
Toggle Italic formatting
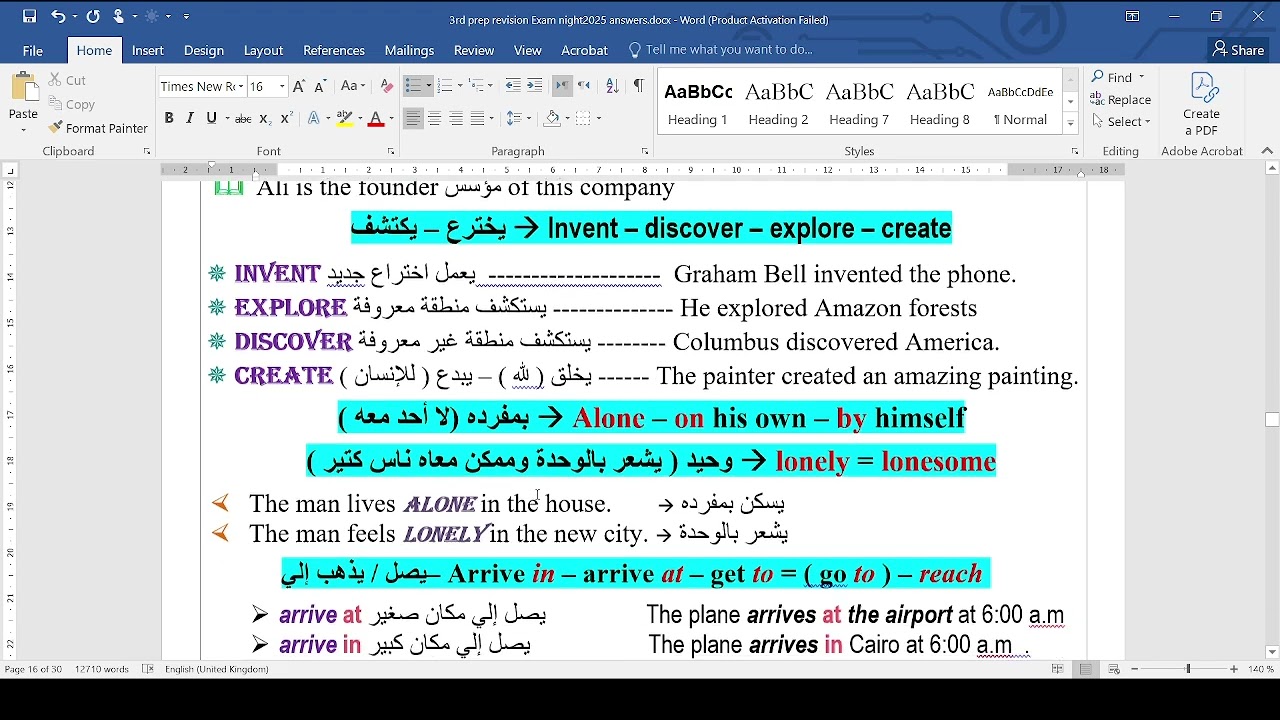coord(190,118)
